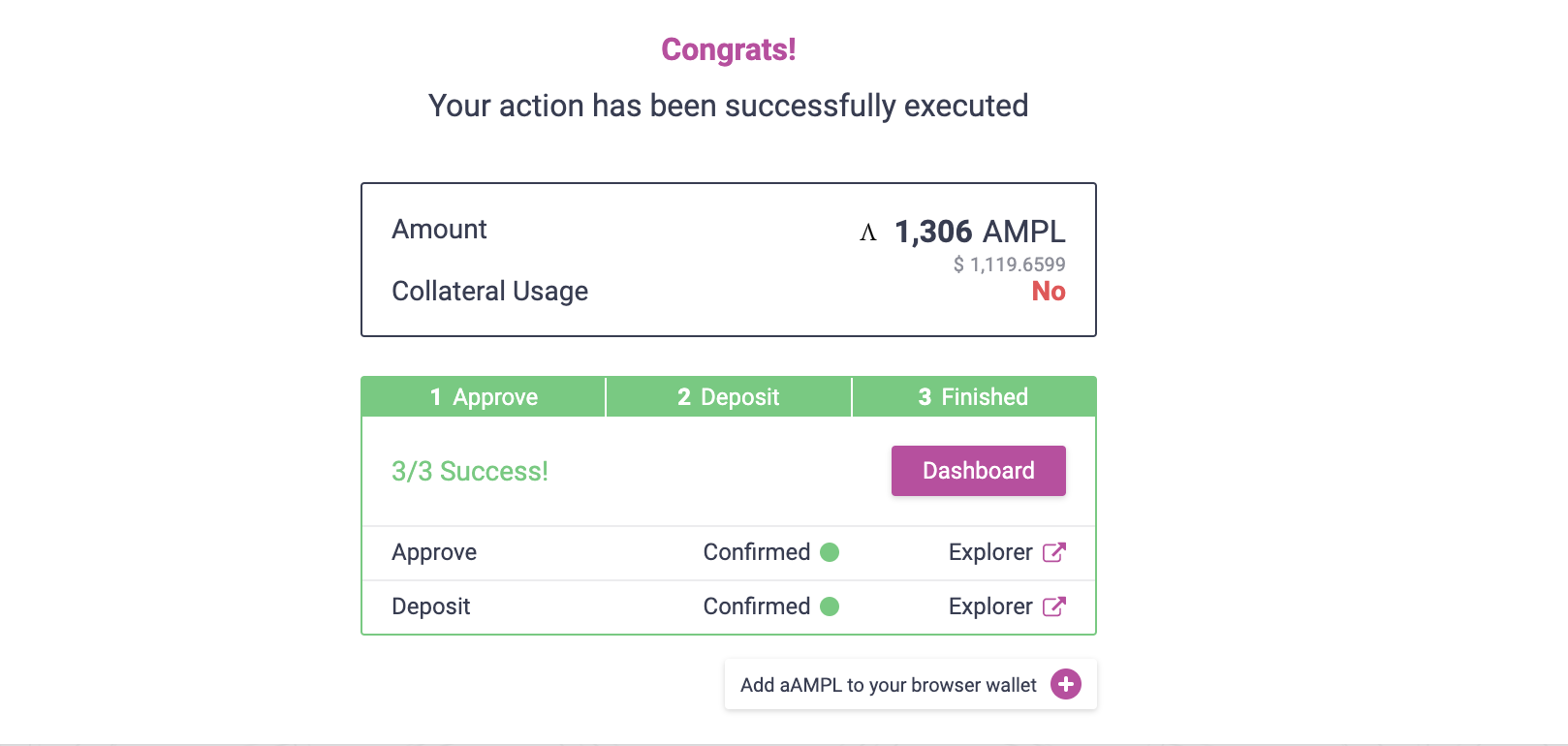Click the Congrats! heading

[729, 49]
